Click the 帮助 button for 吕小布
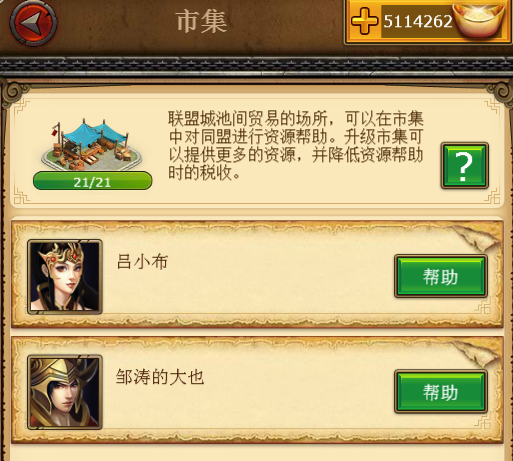Viewport: 513px width, 461px height. [441, 276]
